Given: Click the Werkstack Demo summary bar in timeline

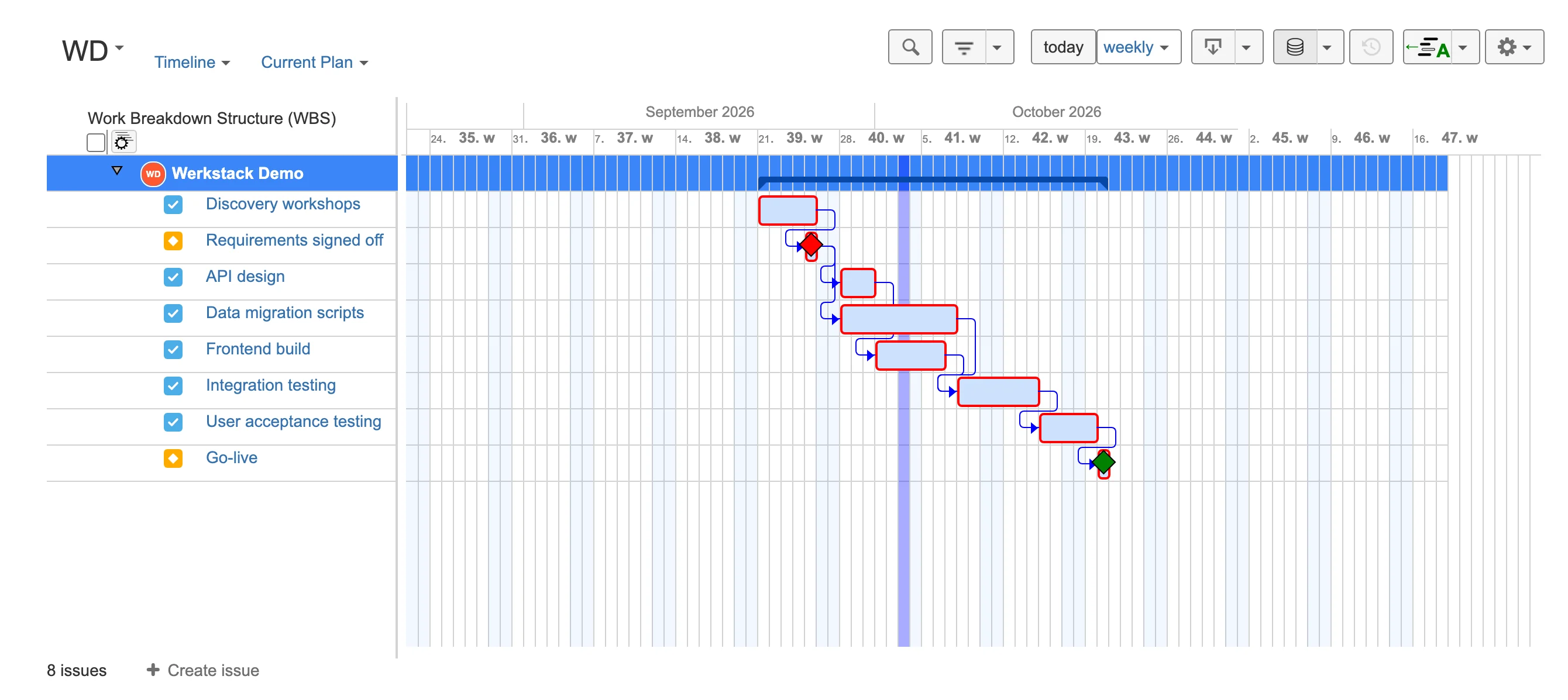Looking at the screenshot, I should (933, 182).
